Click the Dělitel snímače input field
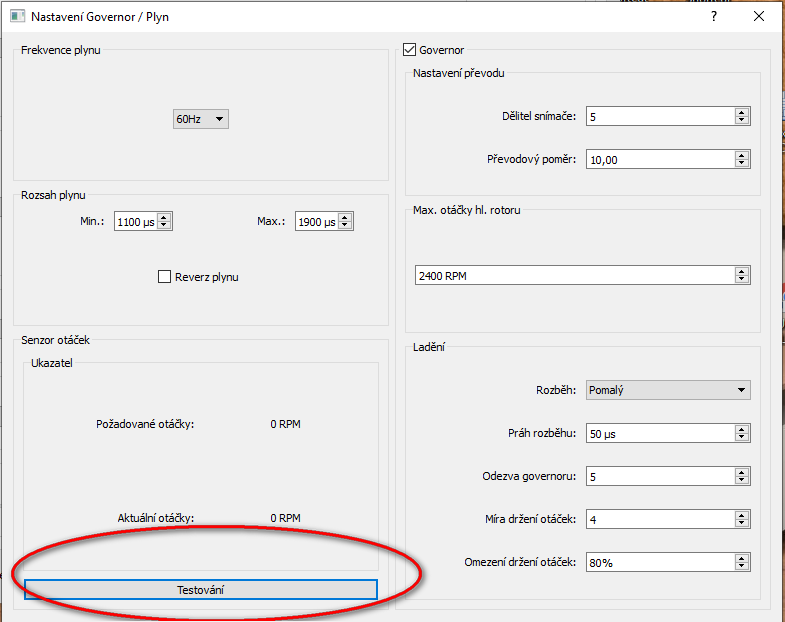Viewport: 785px width, 622px height. [x=659, y=116]
